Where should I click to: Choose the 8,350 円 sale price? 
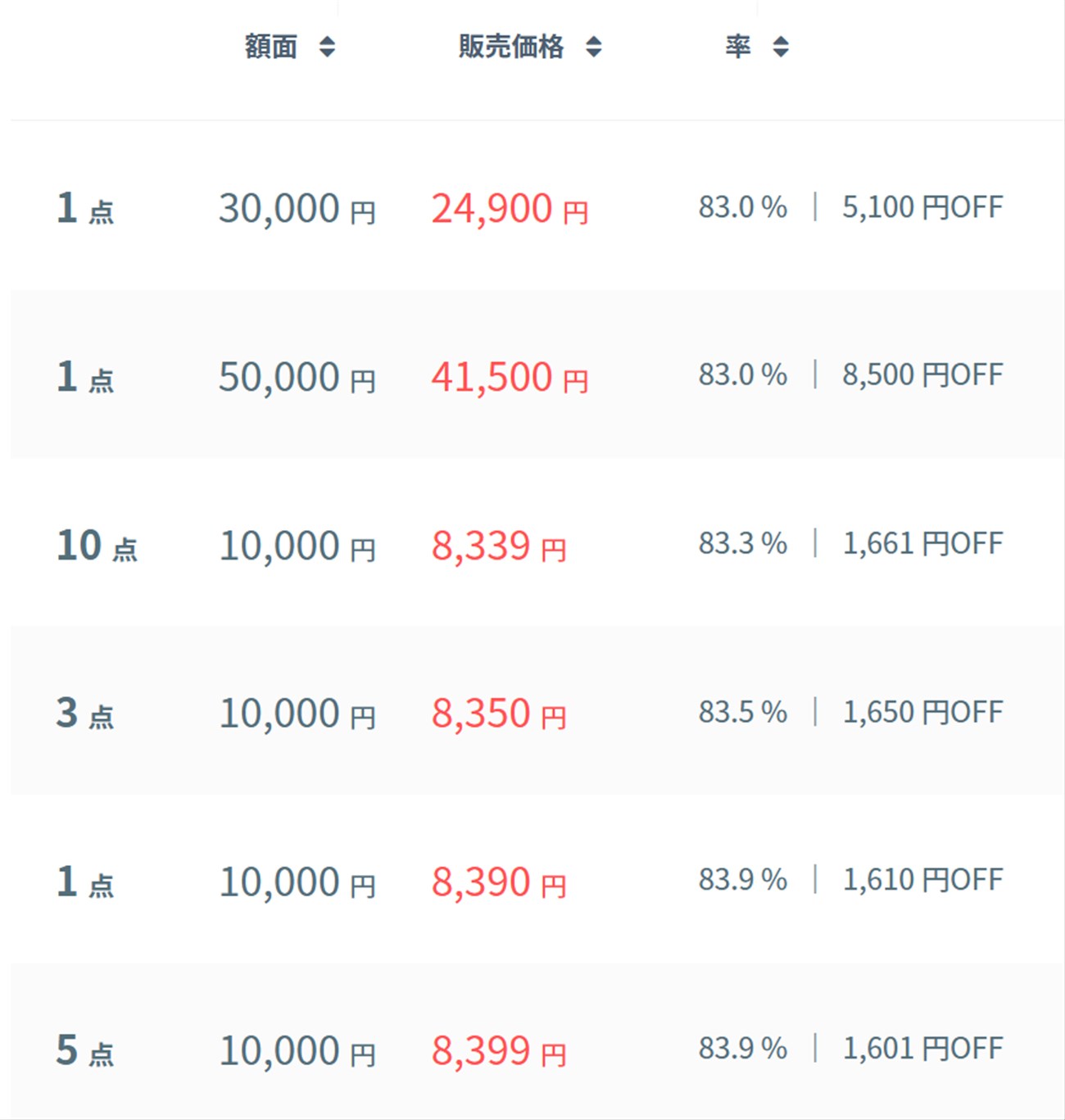(x=499, y=714)
